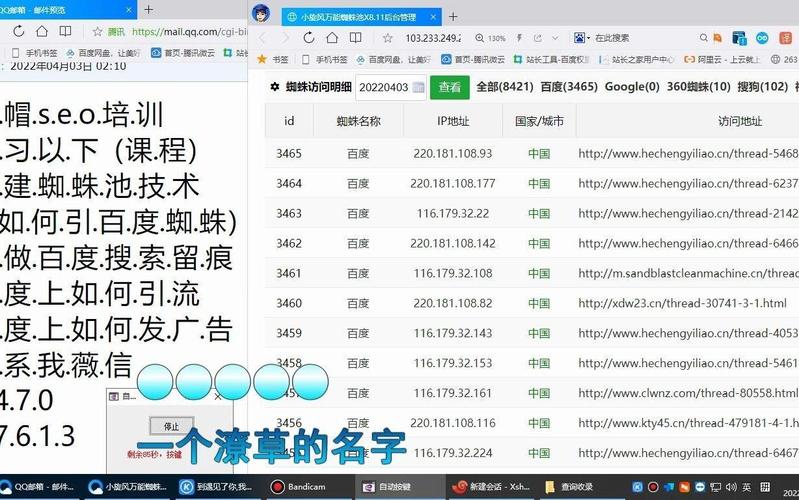Switch to QQ邮箱 taskbar item
The height and width of the screenshot is (500, 799).
38,487
